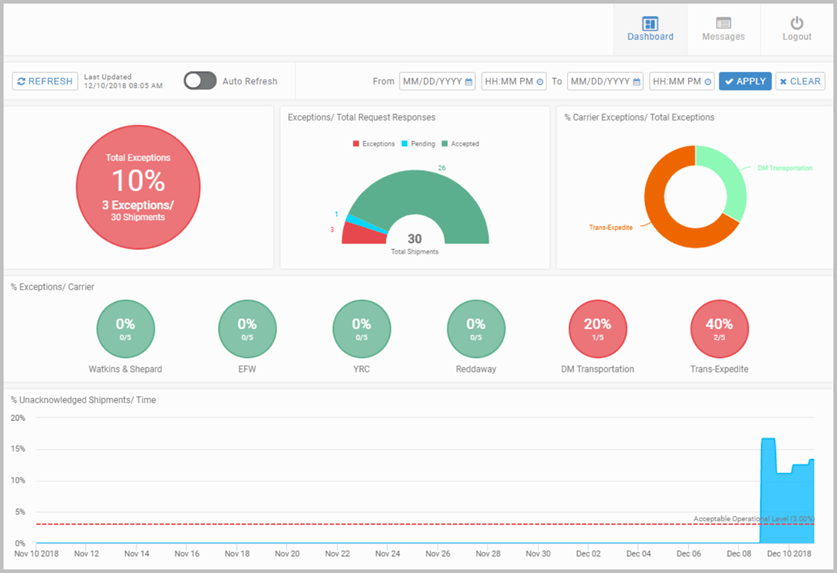The width and height of the screenshot is (837, 573).
Task: Click the 'Reddaway' carrier name
Action: [x=476, y=369]
